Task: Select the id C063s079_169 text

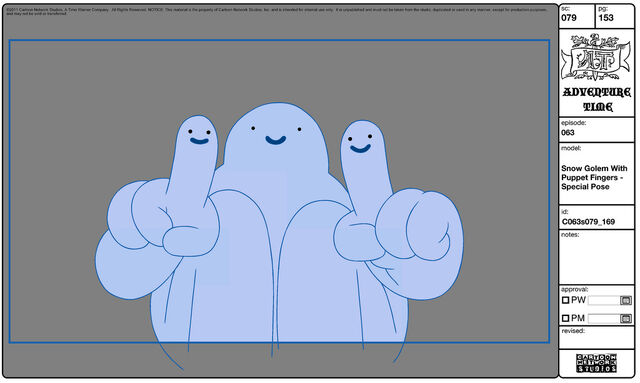Action: click(588, 222)
